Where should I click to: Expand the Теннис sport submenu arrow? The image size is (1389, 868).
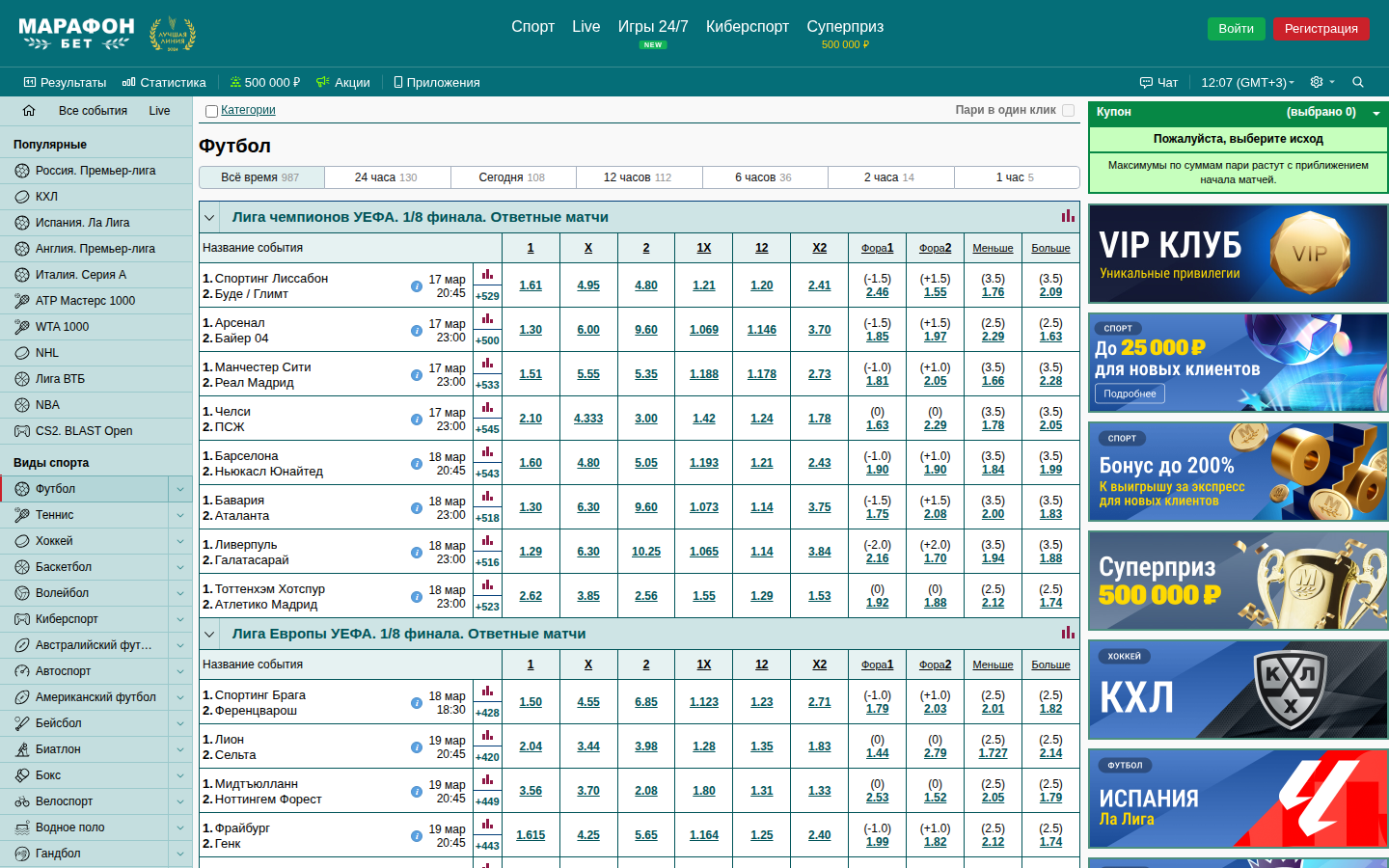(180, 515)
